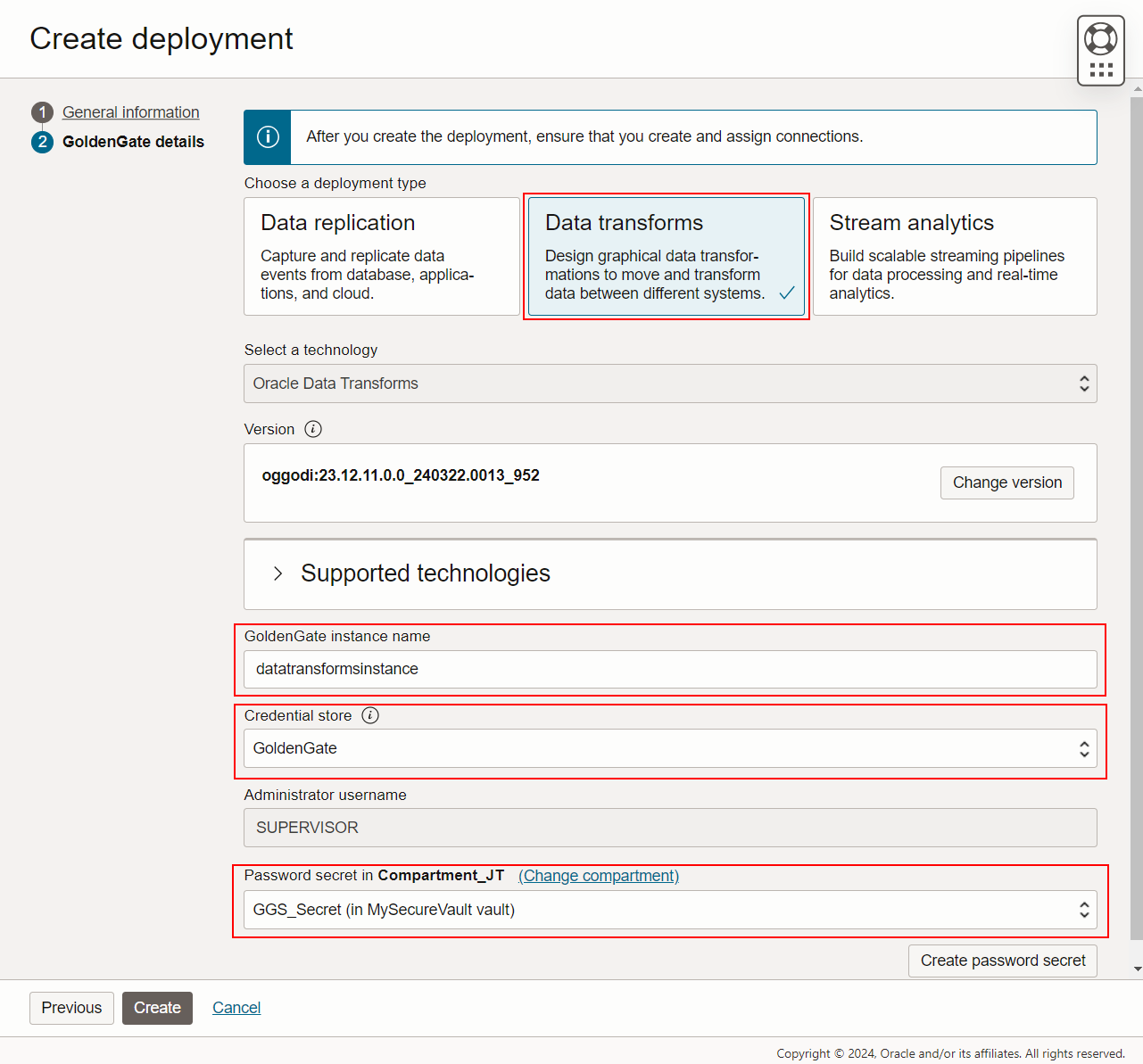Screen dimensions: 1143x1064
Task: Click the Change version button
Action: 1006,483
